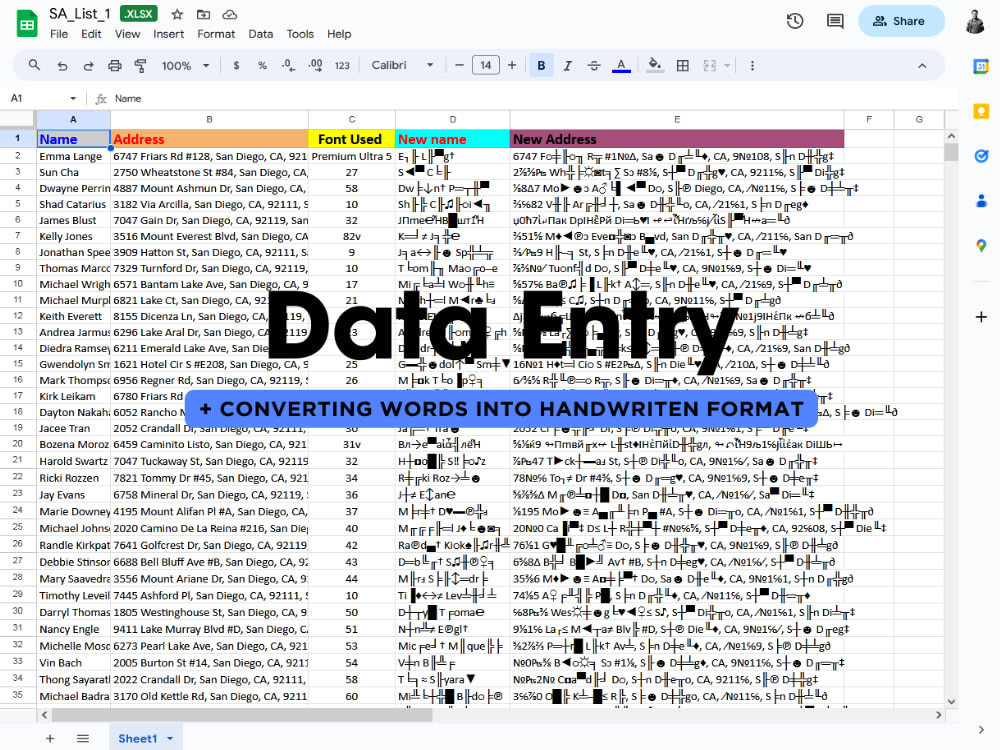Increase font size with plus button
Image resolution: width=1000 pixels, height=750 pixels.
coord(511,65)
